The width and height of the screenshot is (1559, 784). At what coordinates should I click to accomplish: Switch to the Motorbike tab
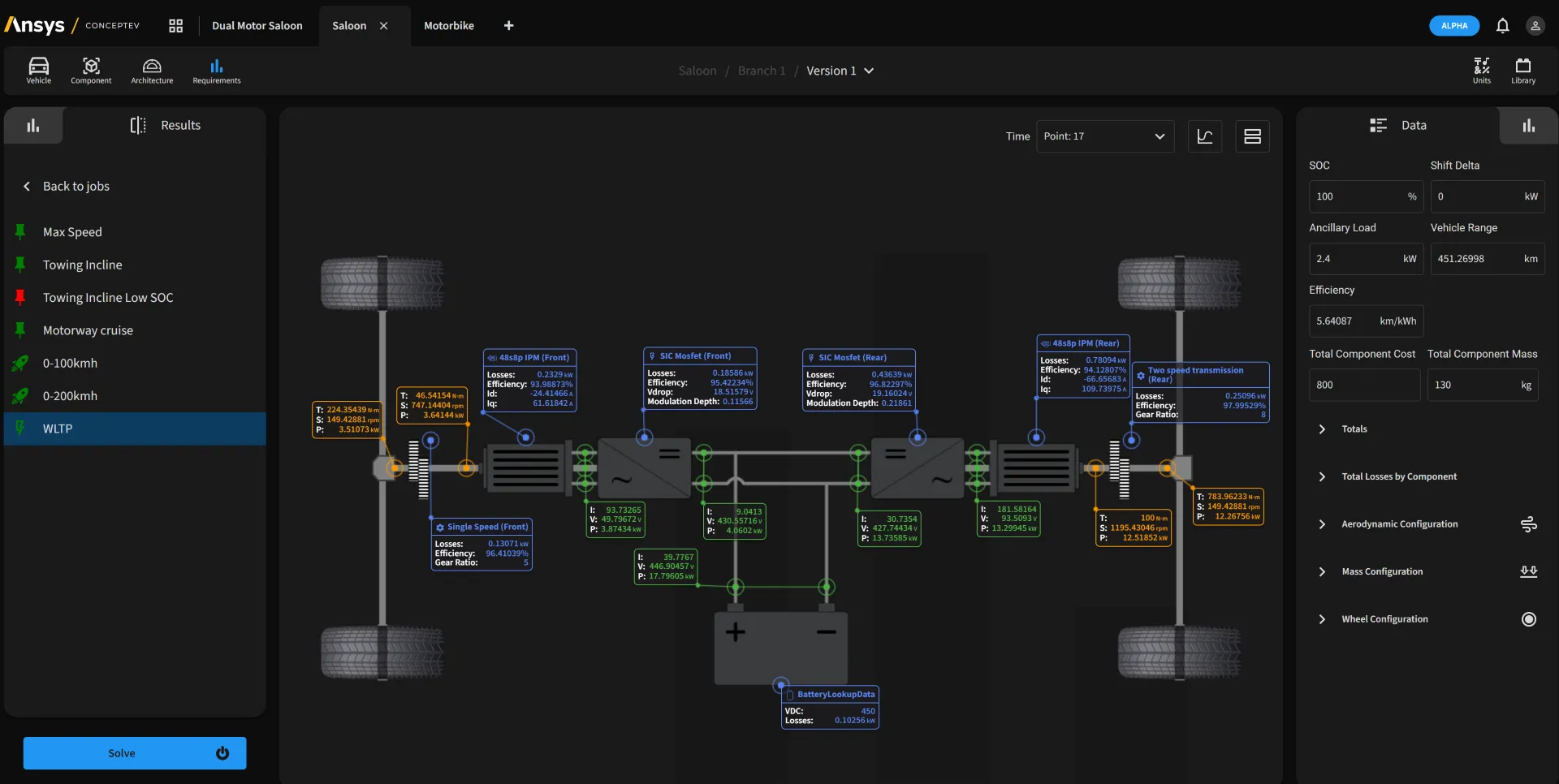click(448, 26)
